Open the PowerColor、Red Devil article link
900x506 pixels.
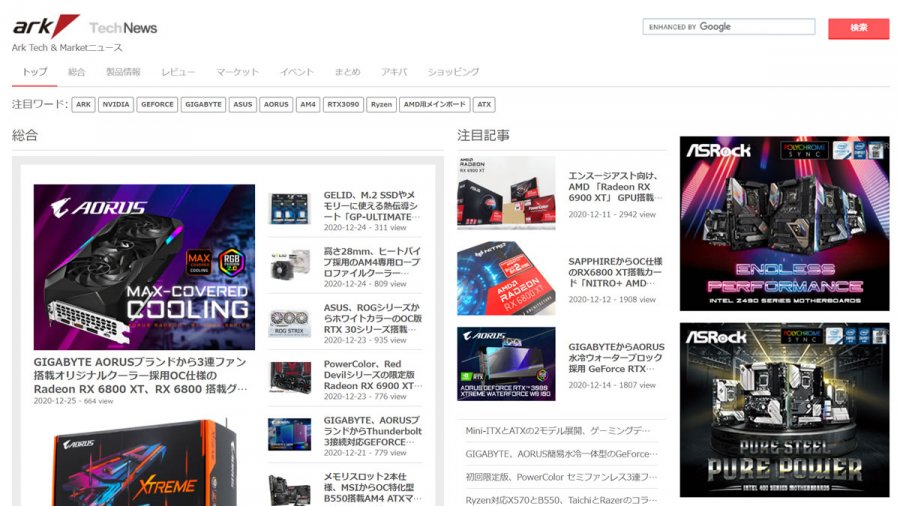point(373,375)
